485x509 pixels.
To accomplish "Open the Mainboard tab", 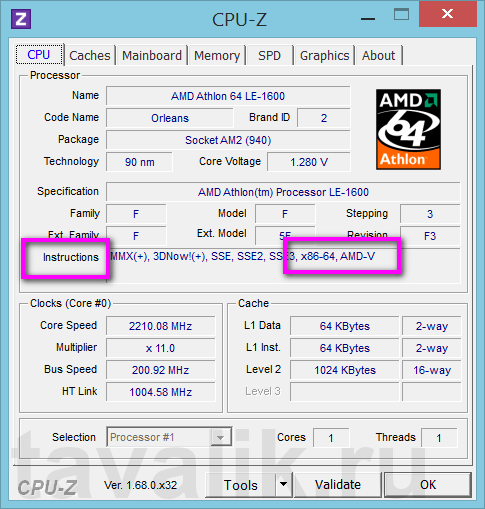I will pyautogui.click(x=152, y=55).
